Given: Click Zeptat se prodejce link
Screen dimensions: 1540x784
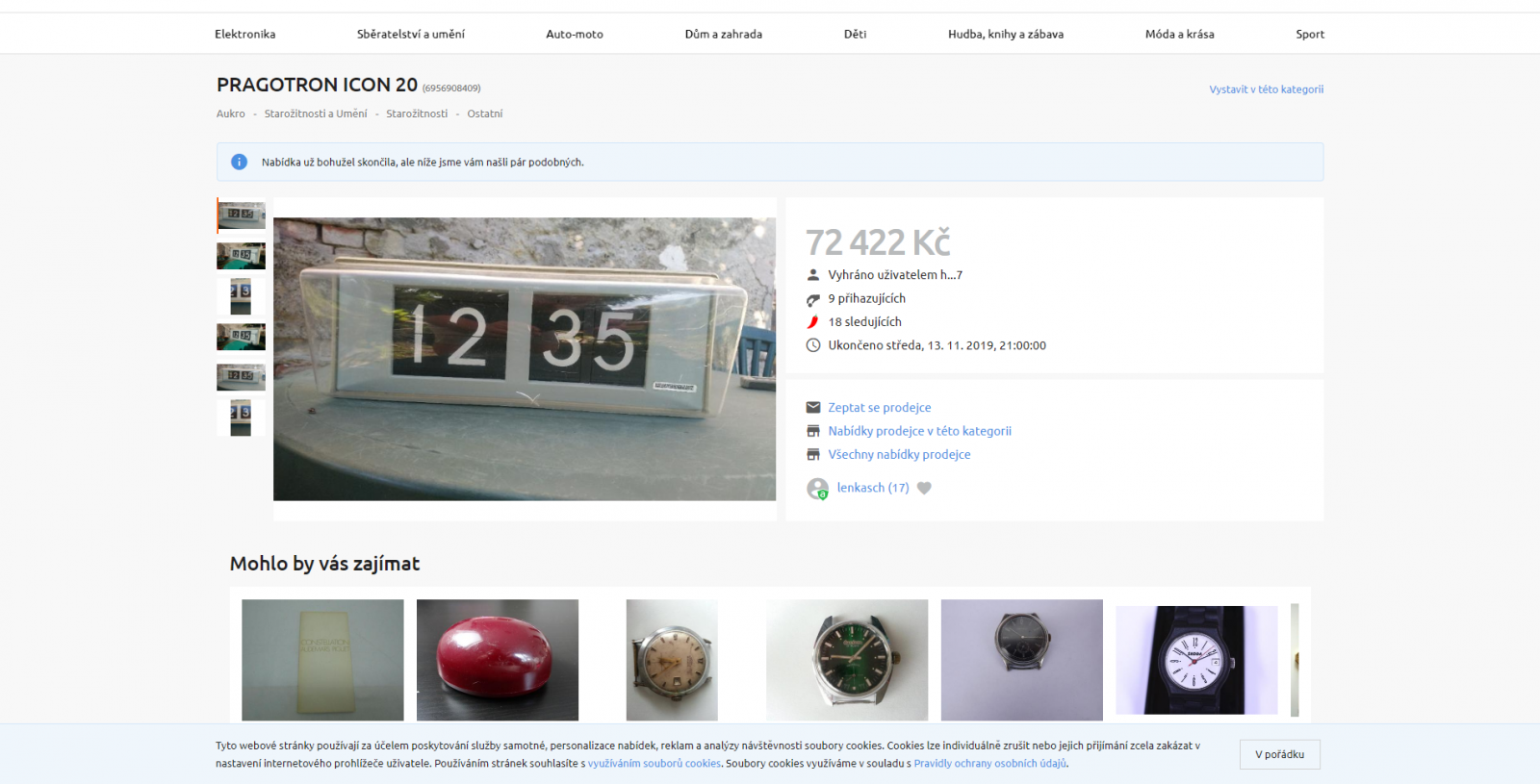Looking at the screenshot, I should (x=880, y=408).
